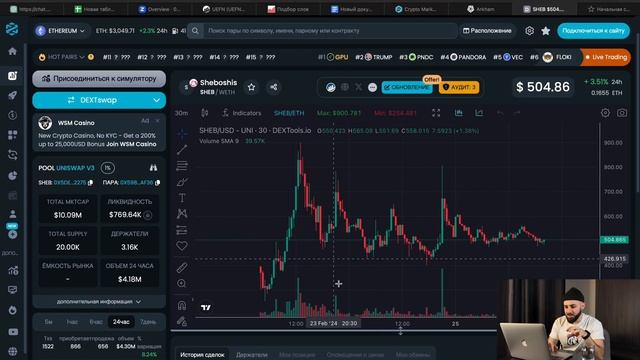Select the 24час stats period
The width and height of the screenshot is (640, 360).
(121, 322)
